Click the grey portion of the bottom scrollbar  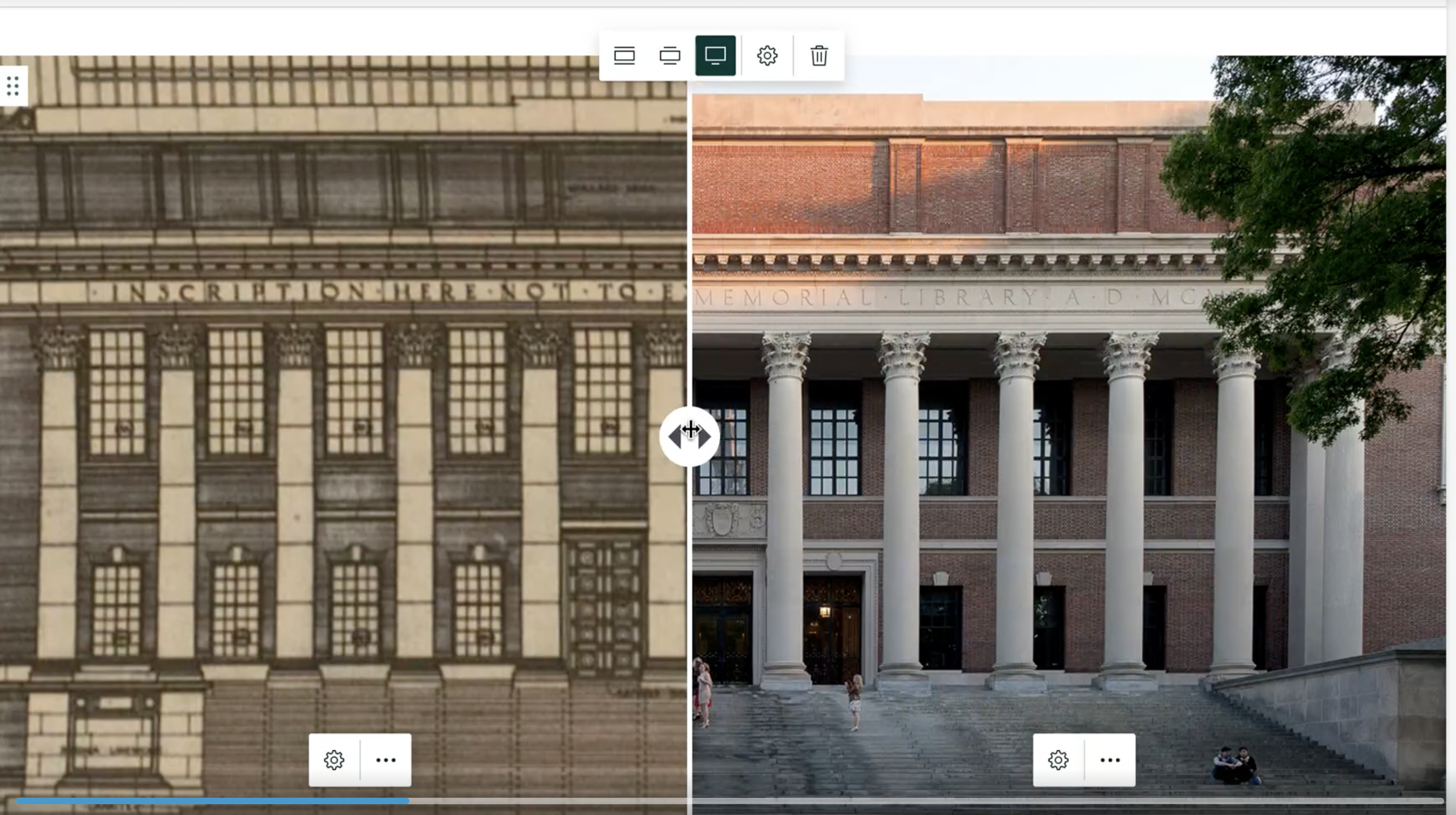(x=905, y=800)
